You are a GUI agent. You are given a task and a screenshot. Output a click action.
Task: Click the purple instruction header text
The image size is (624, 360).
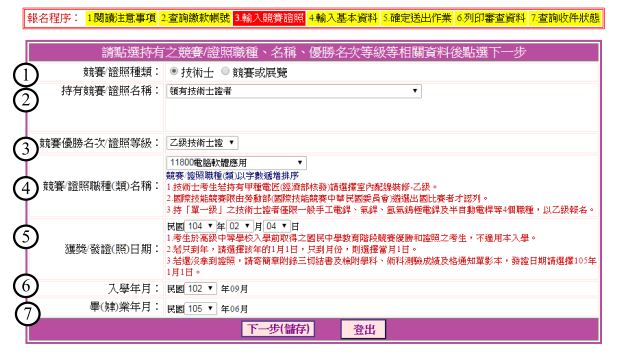point(314,52)
